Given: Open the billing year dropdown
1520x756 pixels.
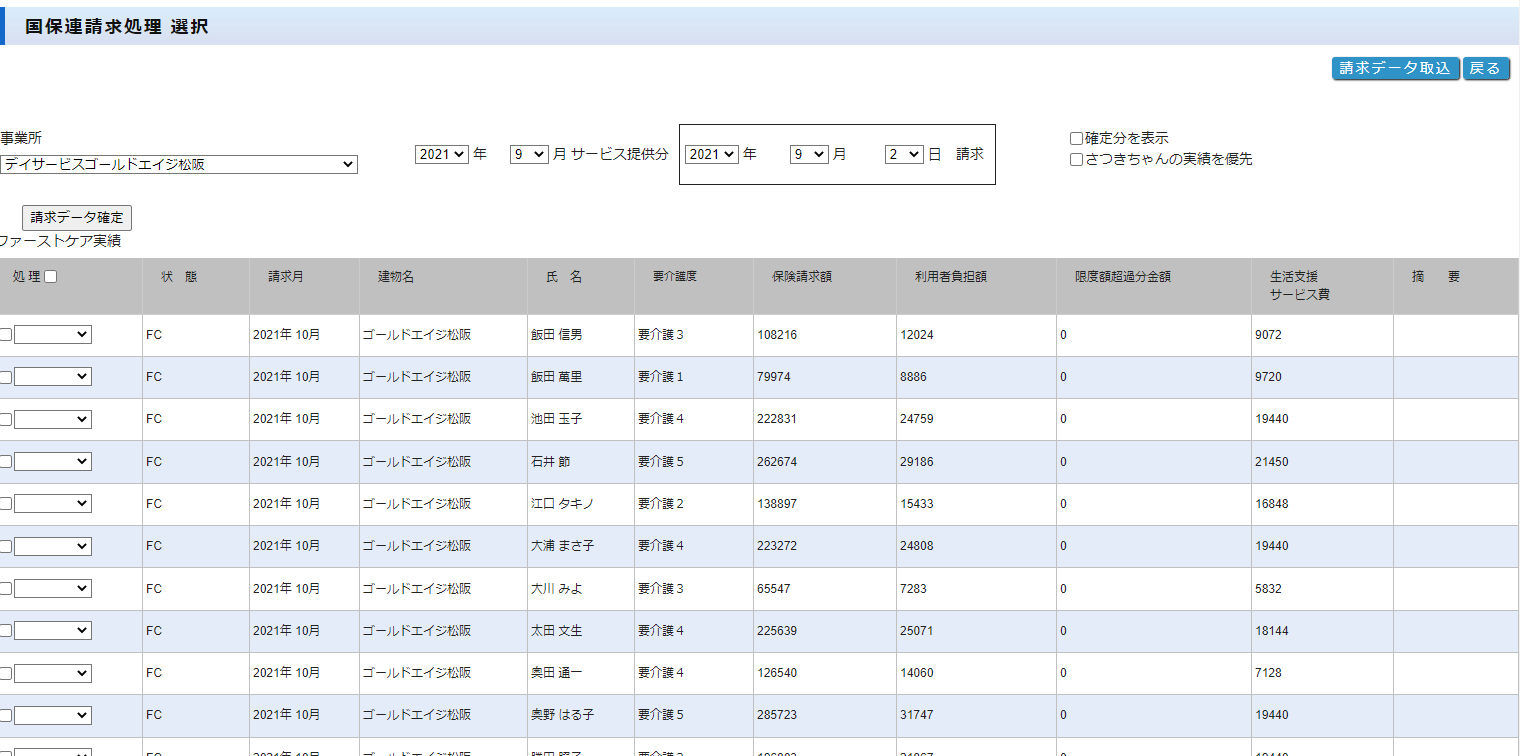Looking at the screenshot, I should [711, 155].
